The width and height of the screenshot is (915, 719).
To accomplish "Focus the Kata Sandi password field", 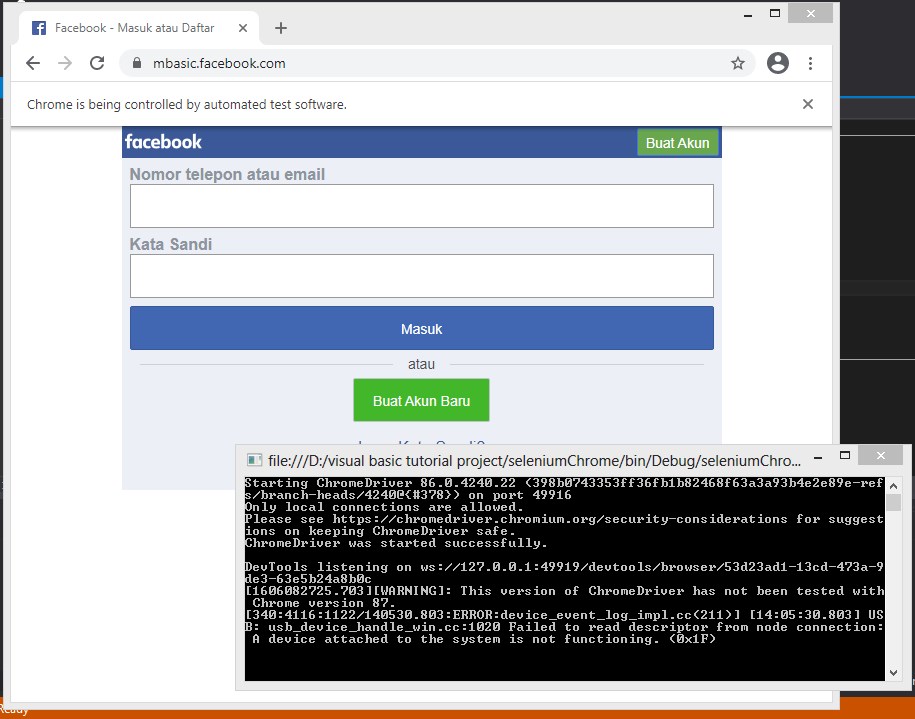I will [421, 276].
